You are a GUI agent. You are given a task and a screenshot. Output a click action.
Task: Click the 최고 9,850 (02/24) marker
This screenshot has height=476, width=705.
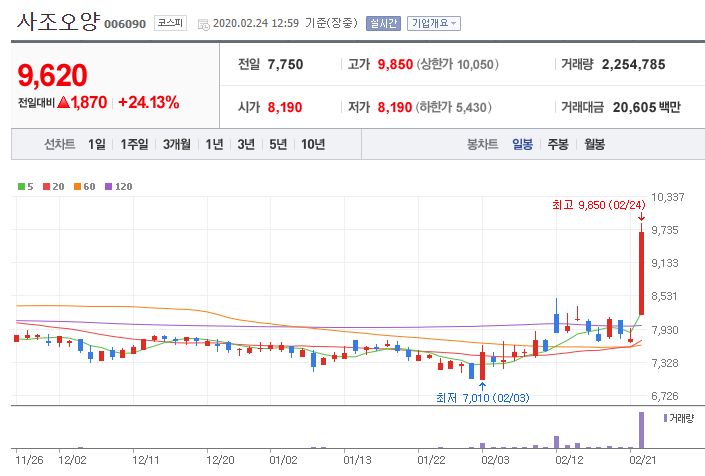[598, 205]
